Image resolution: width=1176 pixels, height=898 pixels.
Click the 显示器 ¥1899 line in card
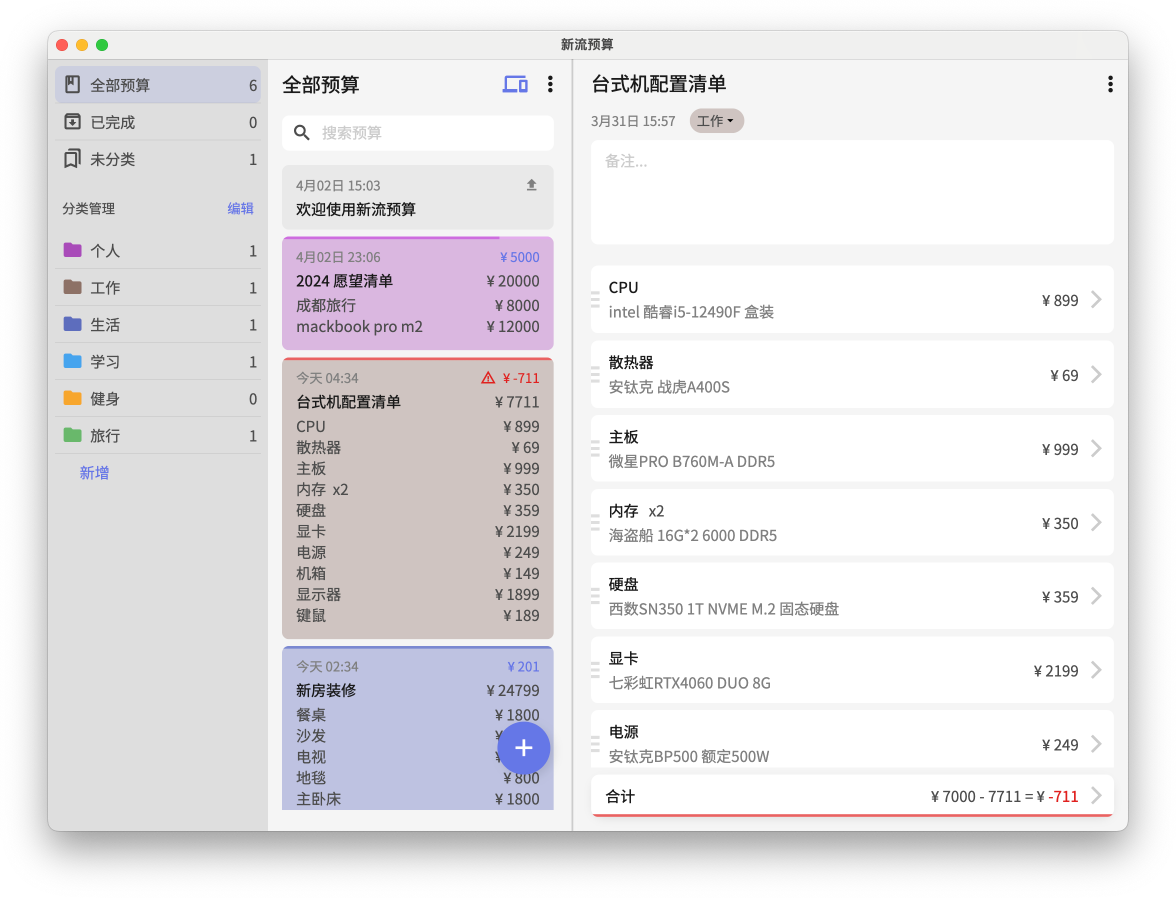418,594
